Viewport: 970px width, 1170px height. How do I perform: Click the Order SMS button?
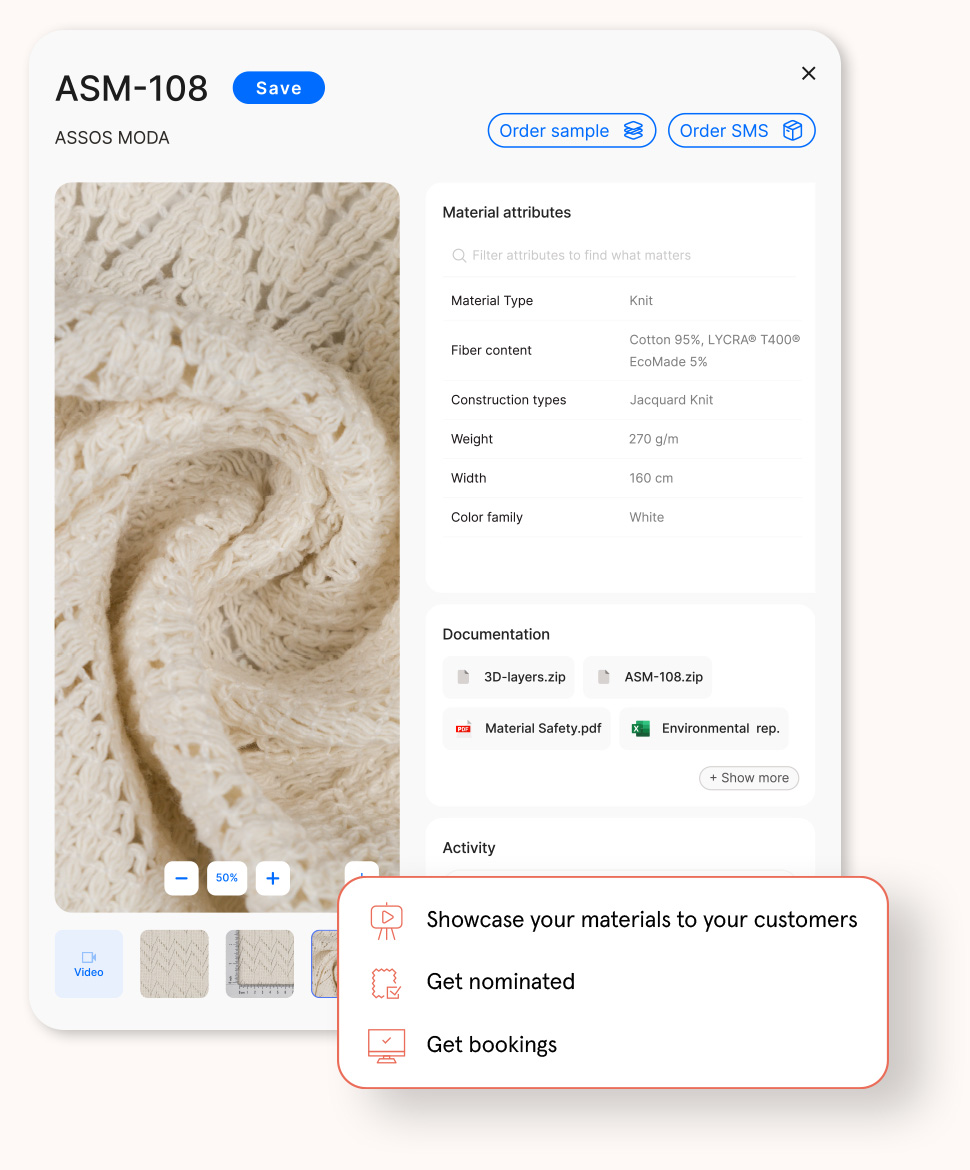coord(741,131)
